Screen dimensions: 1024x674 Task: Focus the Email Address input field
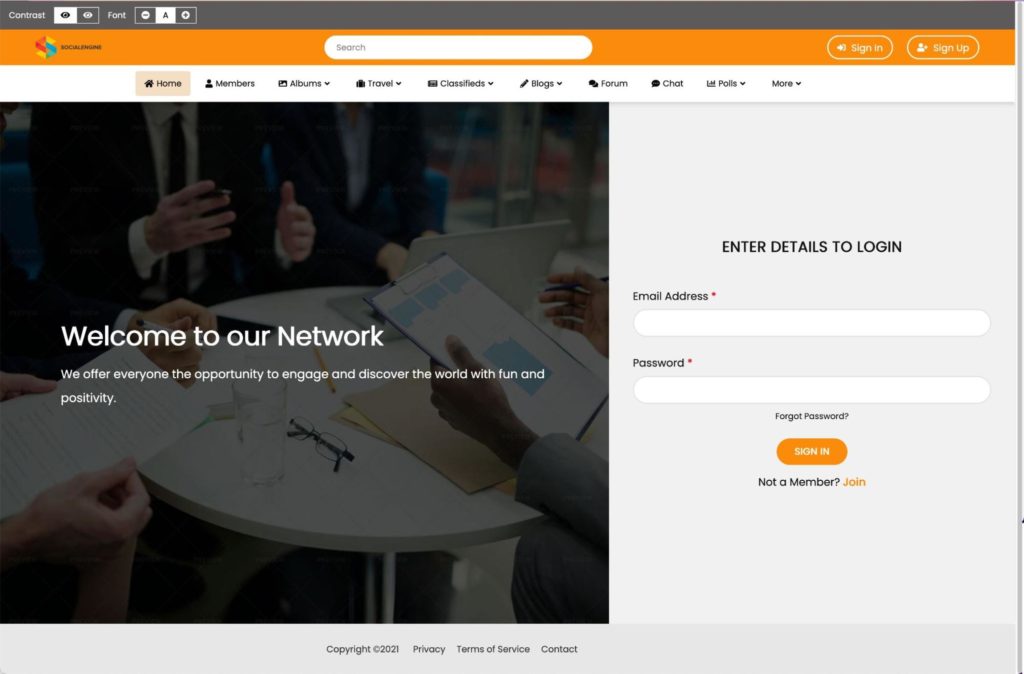(812, 323)
